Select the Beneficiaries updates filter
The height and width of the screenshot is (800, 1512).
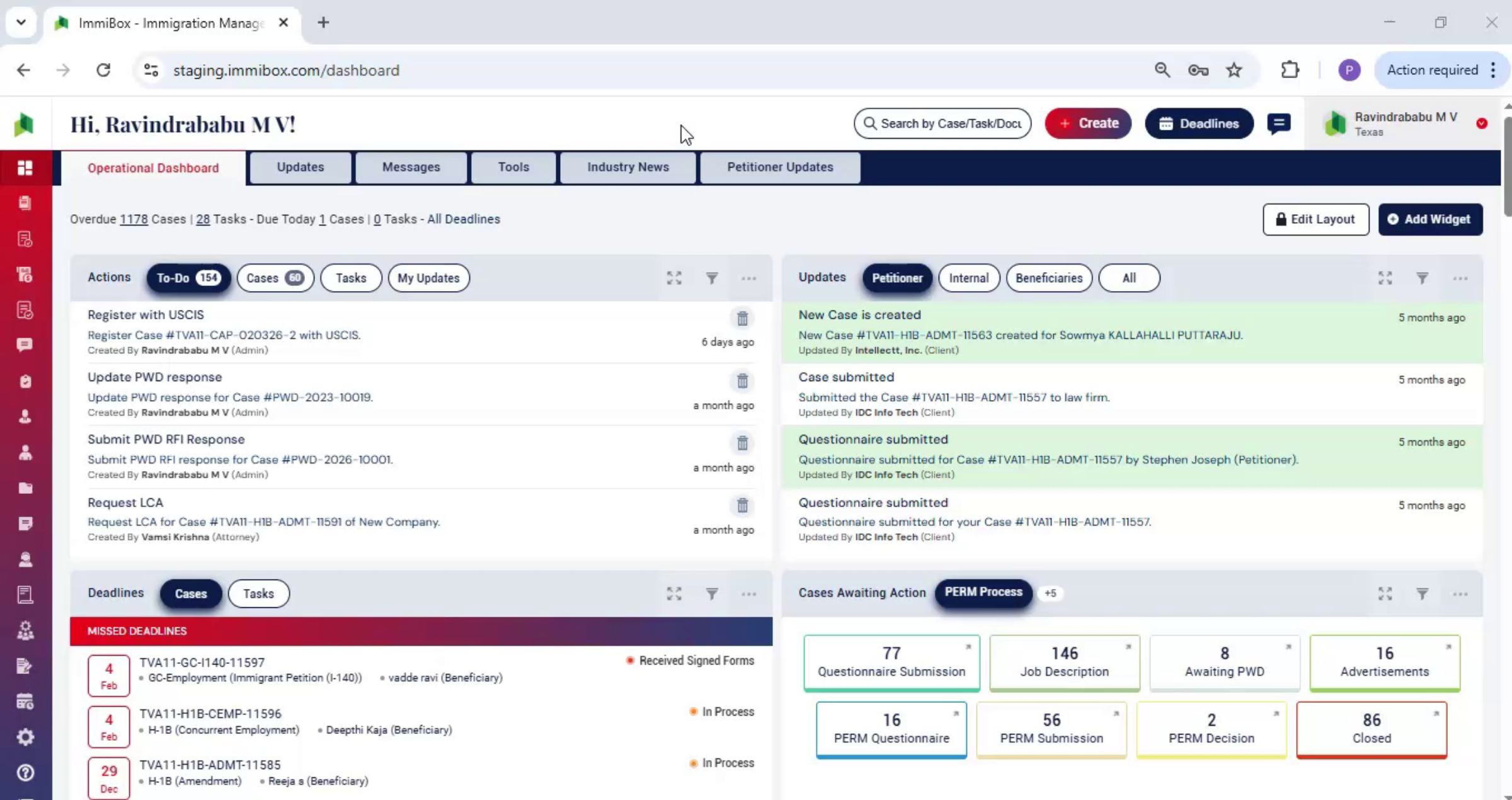[x=1049, y=278]
